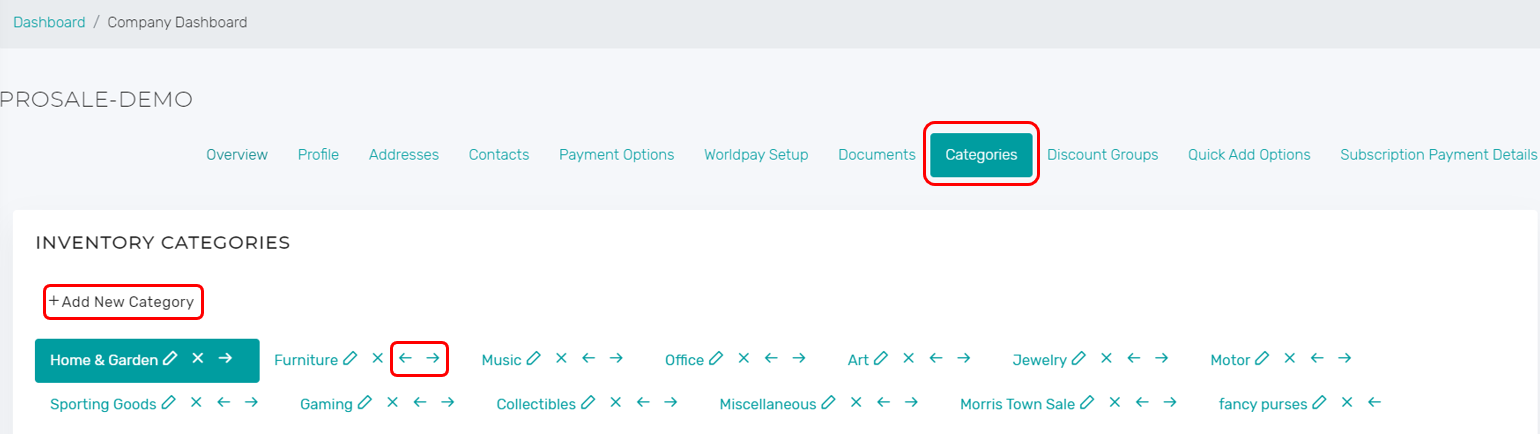
Task: Edit the Miscellaneous category
Action: point(828,402)
